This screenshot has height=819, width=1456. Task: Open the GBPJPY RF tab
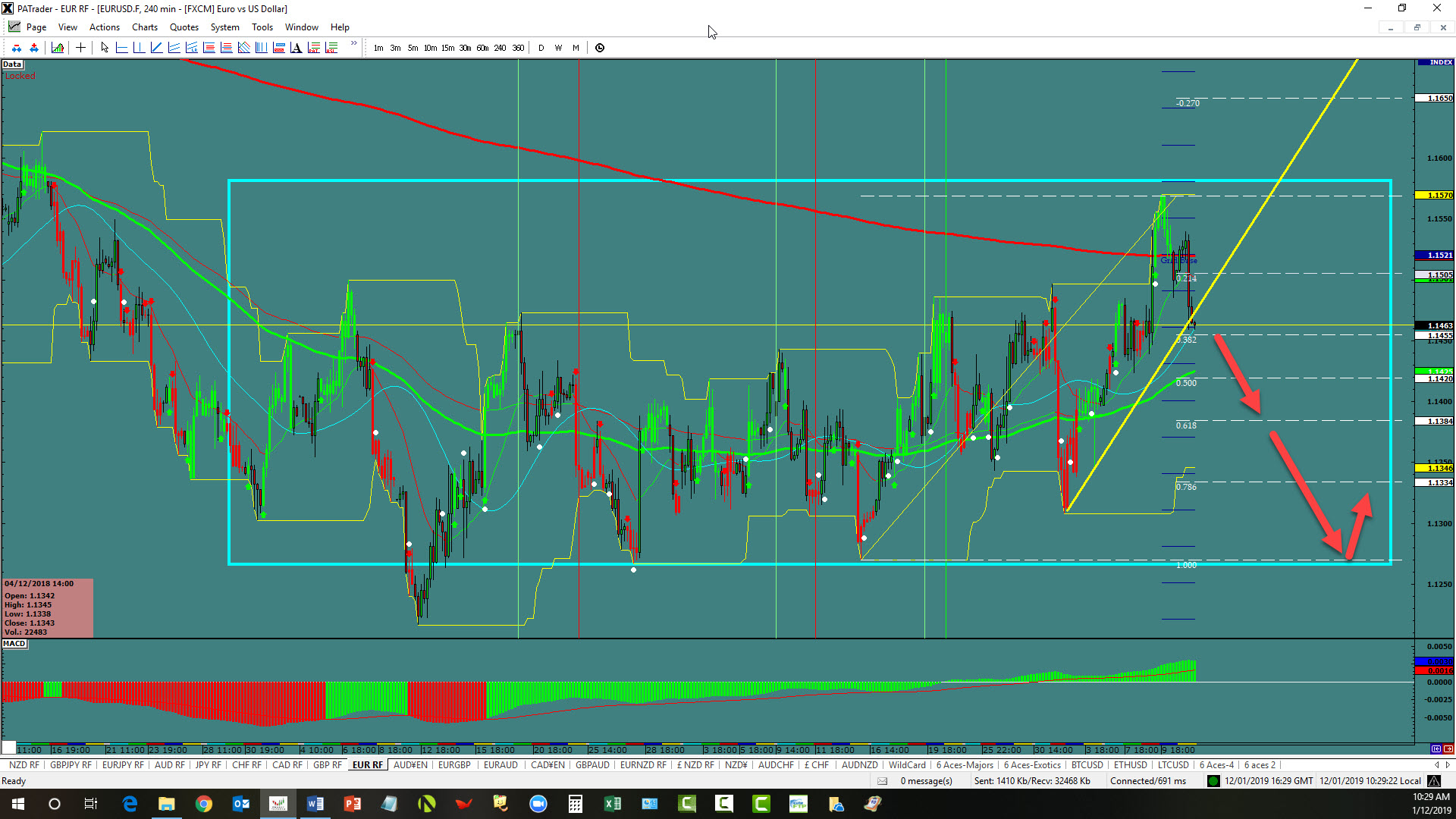(x=71, y=765)
